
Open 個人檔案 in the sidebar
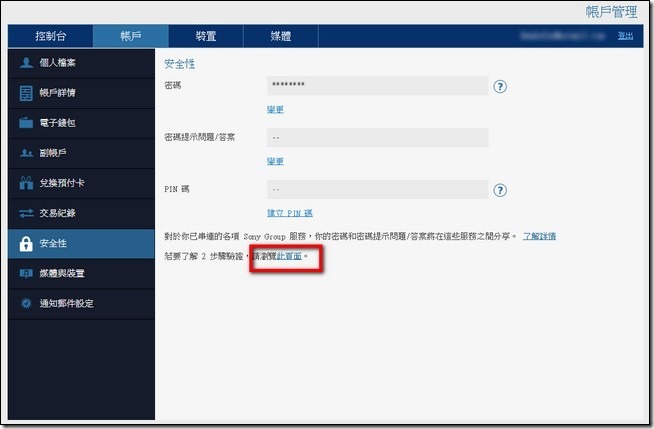pyautogui.click(x=81, y=63)
